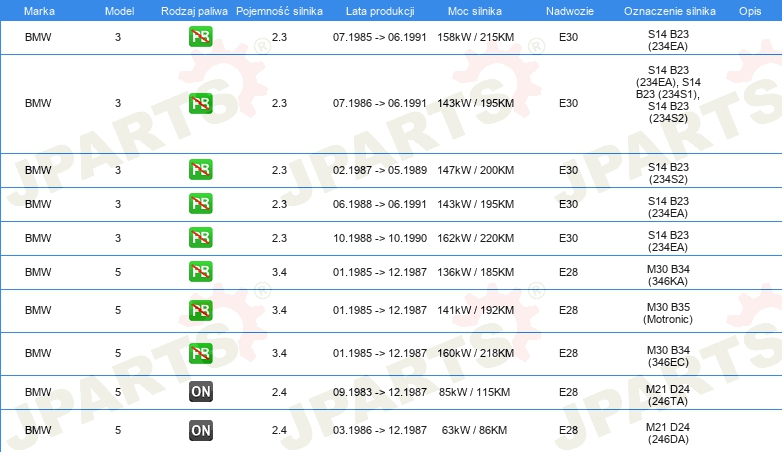Click the Opis column header
Image resolution: width=782 pixels, height=452 pixels.
(750, 11)
